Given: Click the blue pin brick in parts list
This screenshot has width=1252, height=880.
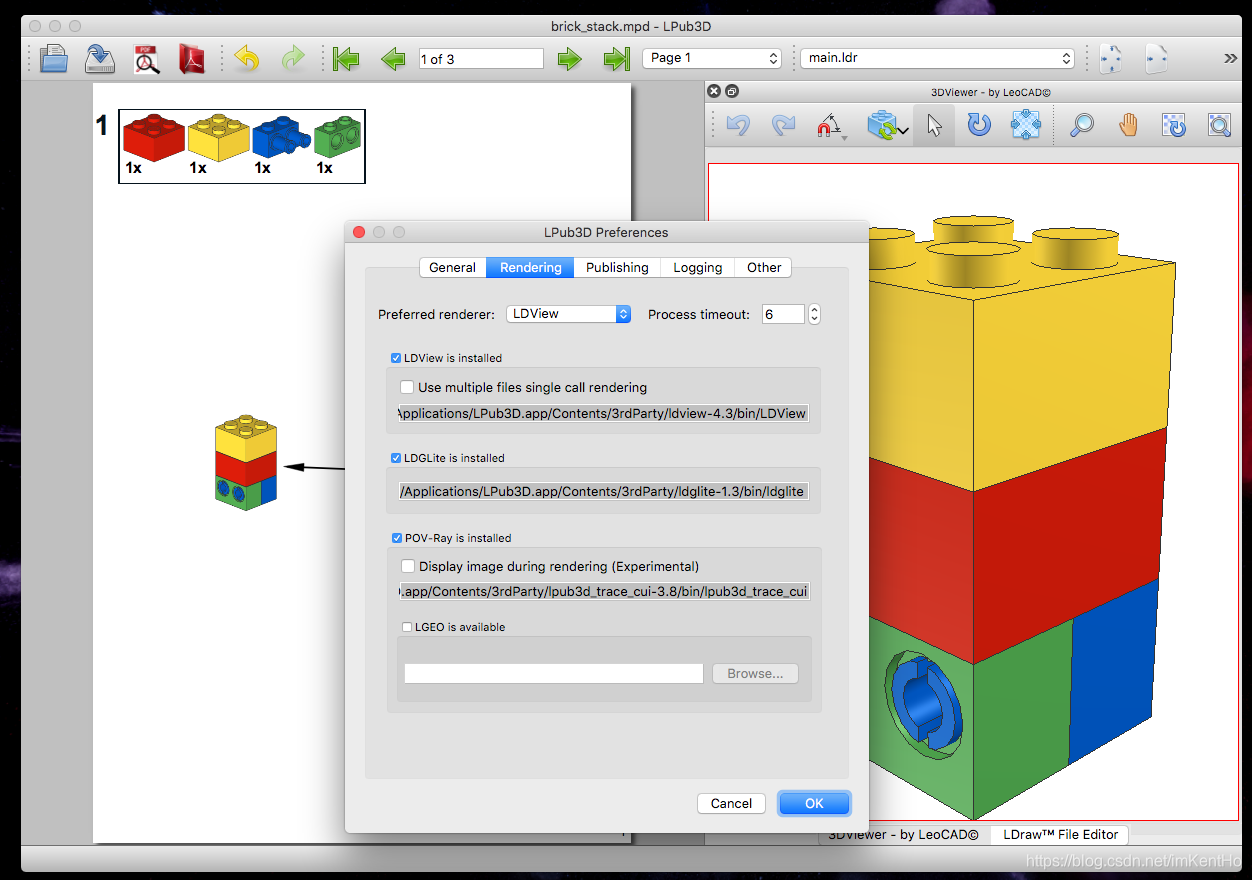Looking at the screenshot, I should 281,138.
